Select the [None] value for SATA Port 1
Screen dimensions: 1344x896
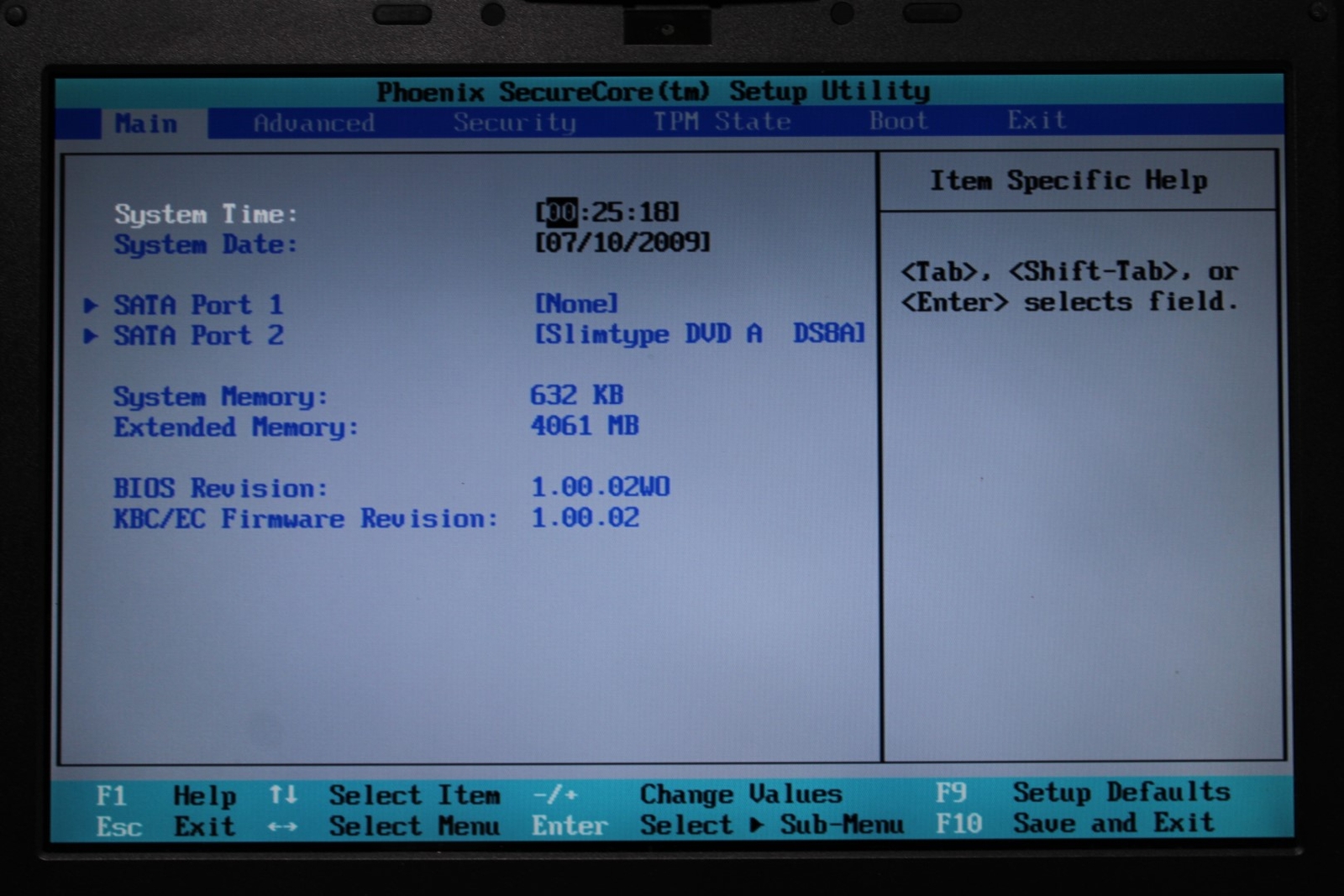(576, 302)
